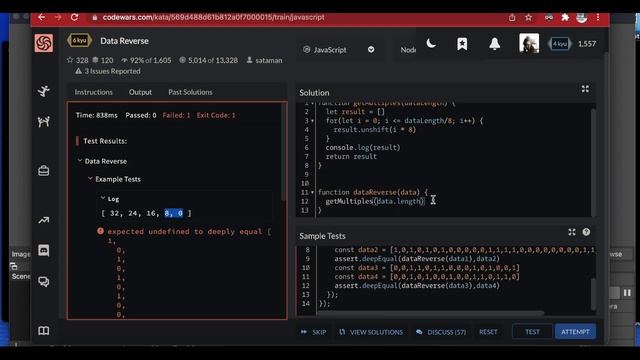640x360 pixels.
Task: Click line 12 getMultiples(data.length) code
Action: (x=375, y=201)
